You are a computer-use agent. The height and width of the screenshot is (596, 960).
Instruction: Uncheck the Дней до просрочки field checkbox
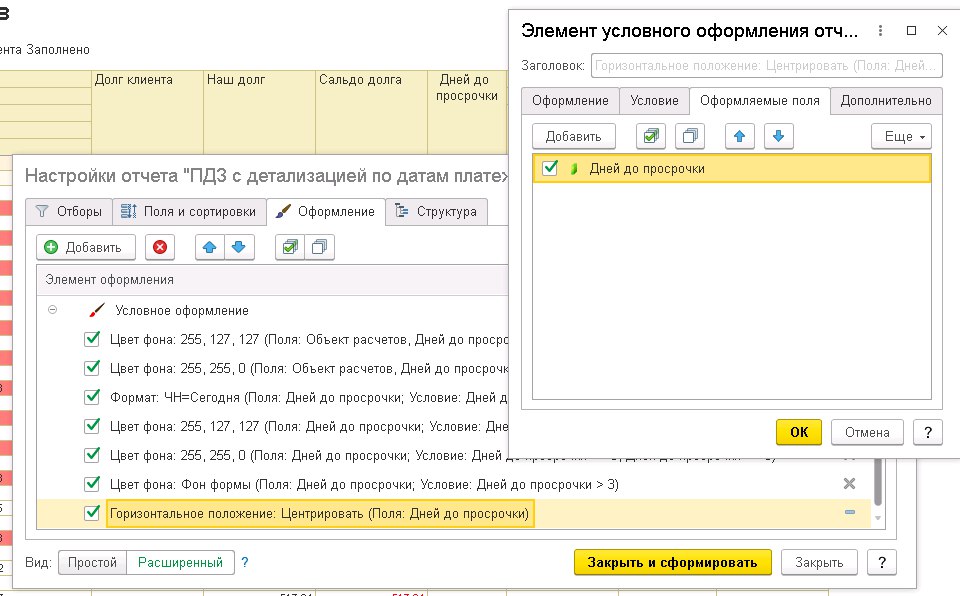coord(550,168)
